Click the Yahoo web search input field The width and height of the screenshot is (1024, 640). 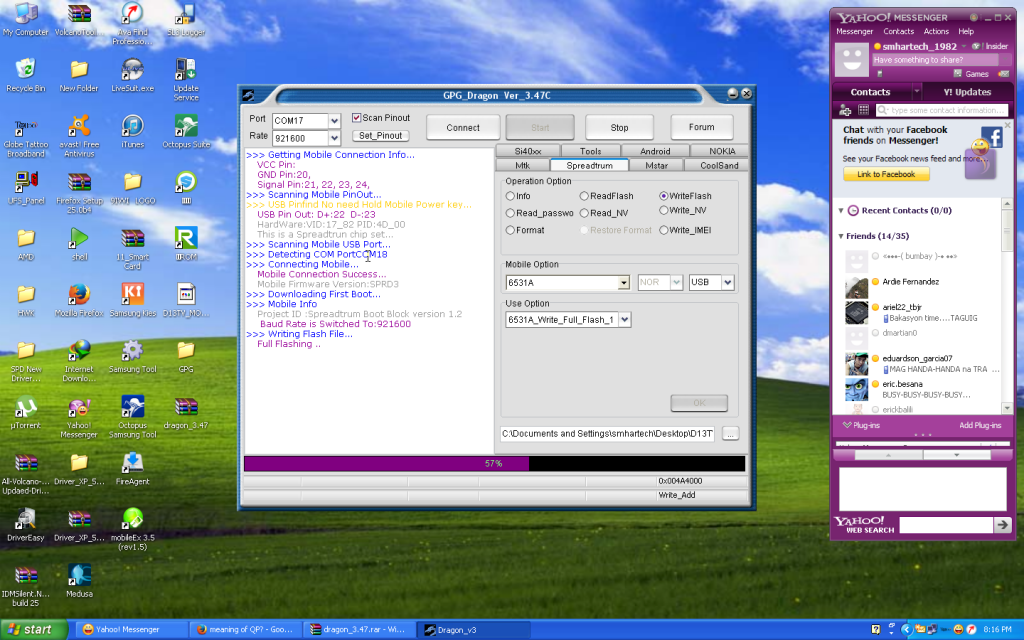coord(944,525)
